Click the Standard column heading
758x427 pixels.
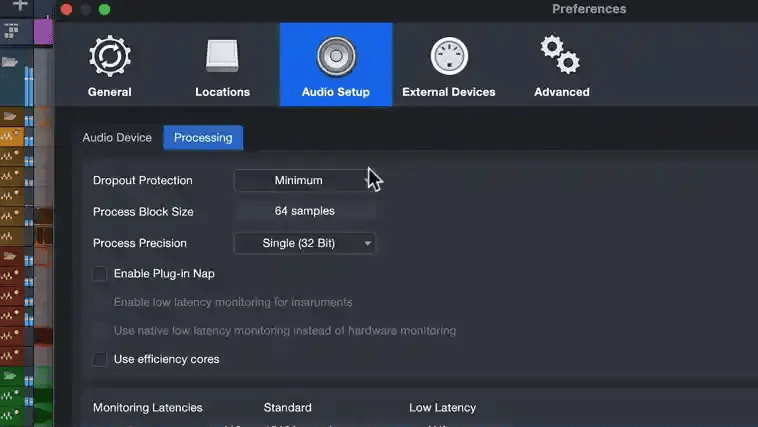288,408
